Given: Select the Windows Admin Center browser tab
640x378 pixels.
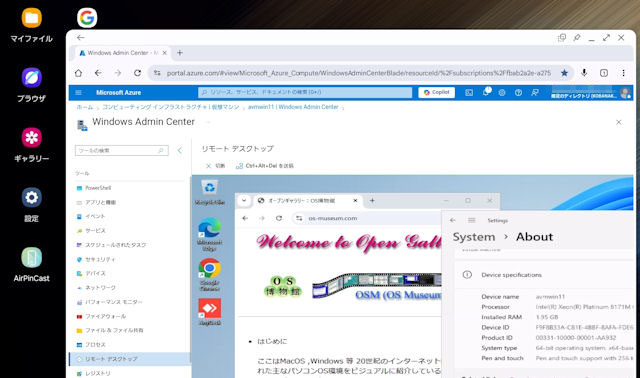Looking at the screenshot, I should (123, 53).
